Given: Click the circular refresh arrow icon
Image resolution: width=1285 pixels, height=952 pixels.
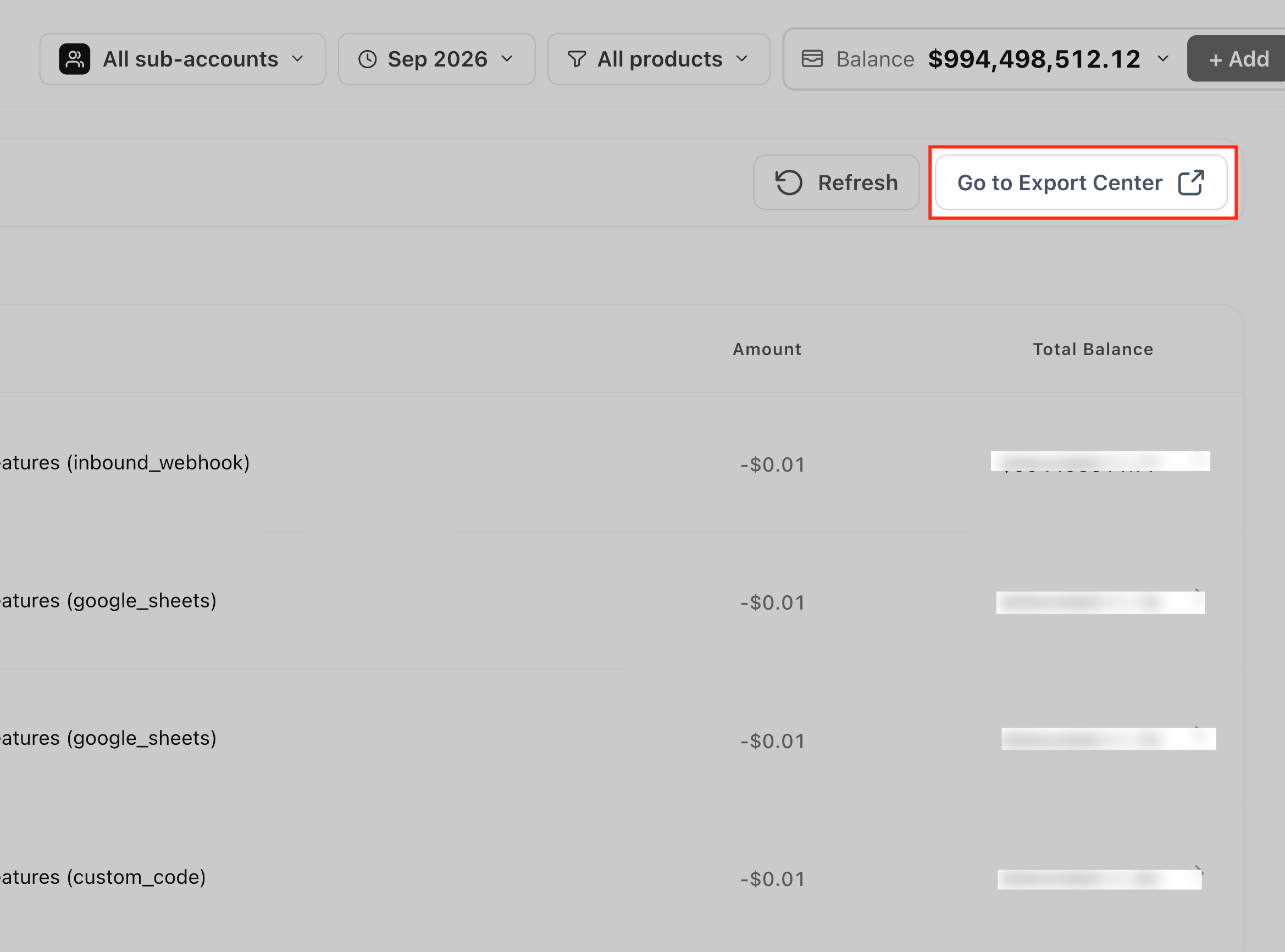Looking at the screenshot, I should click(789, 182).
